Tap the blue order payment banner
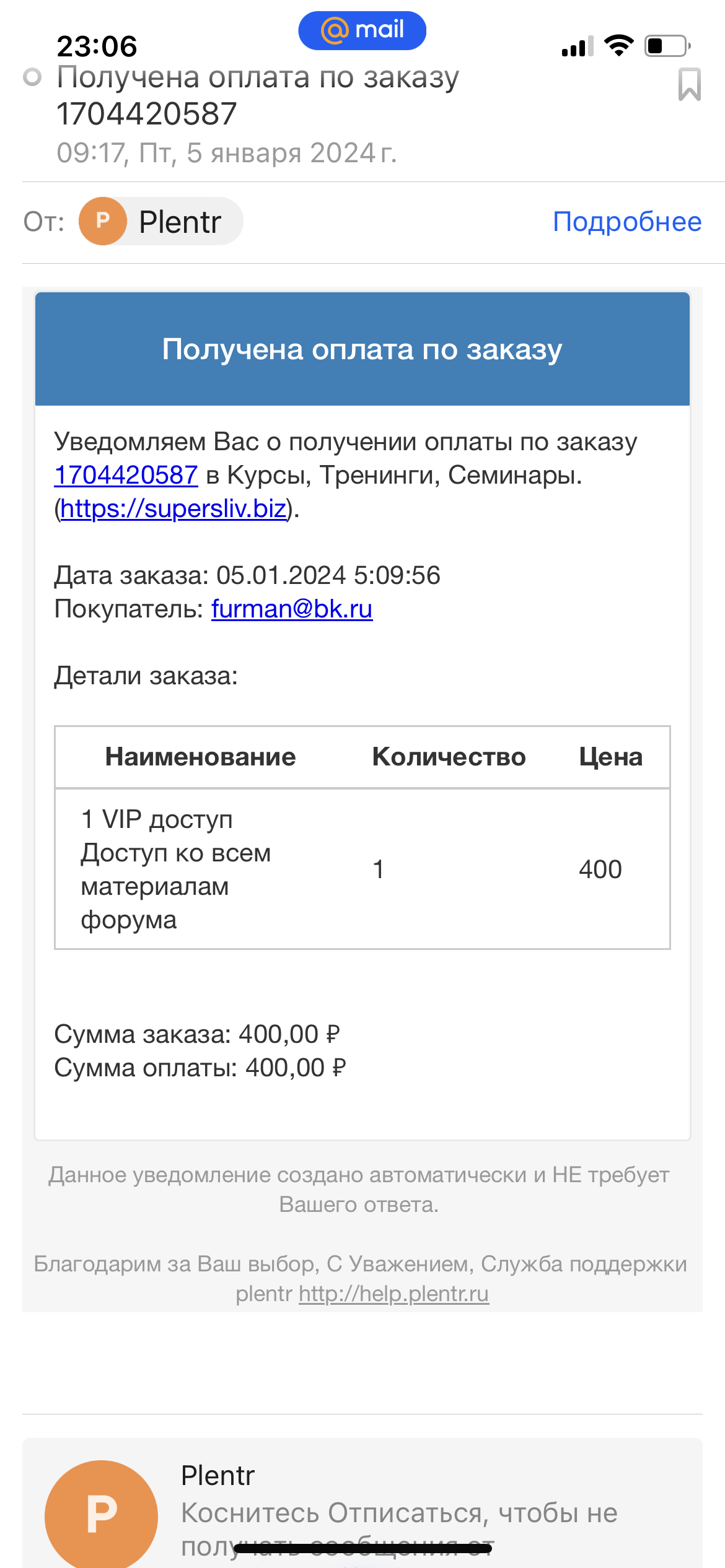This screenshot has width=725, height=1568. [x=362, y=349]
